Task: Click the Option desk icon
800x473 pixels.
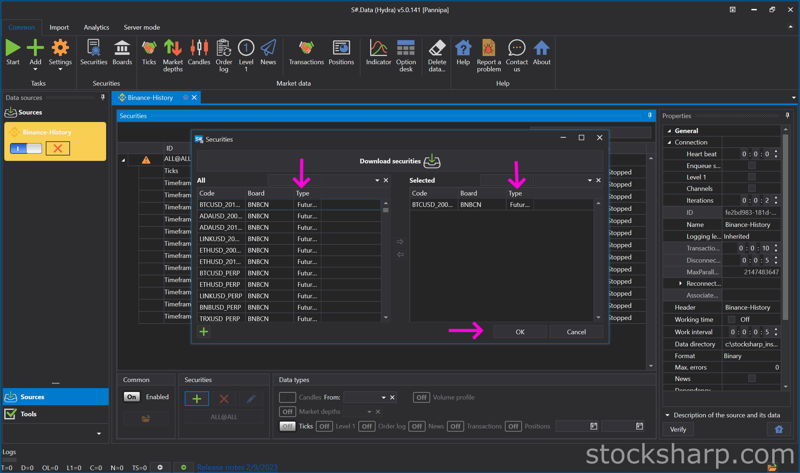Action: 406,48
